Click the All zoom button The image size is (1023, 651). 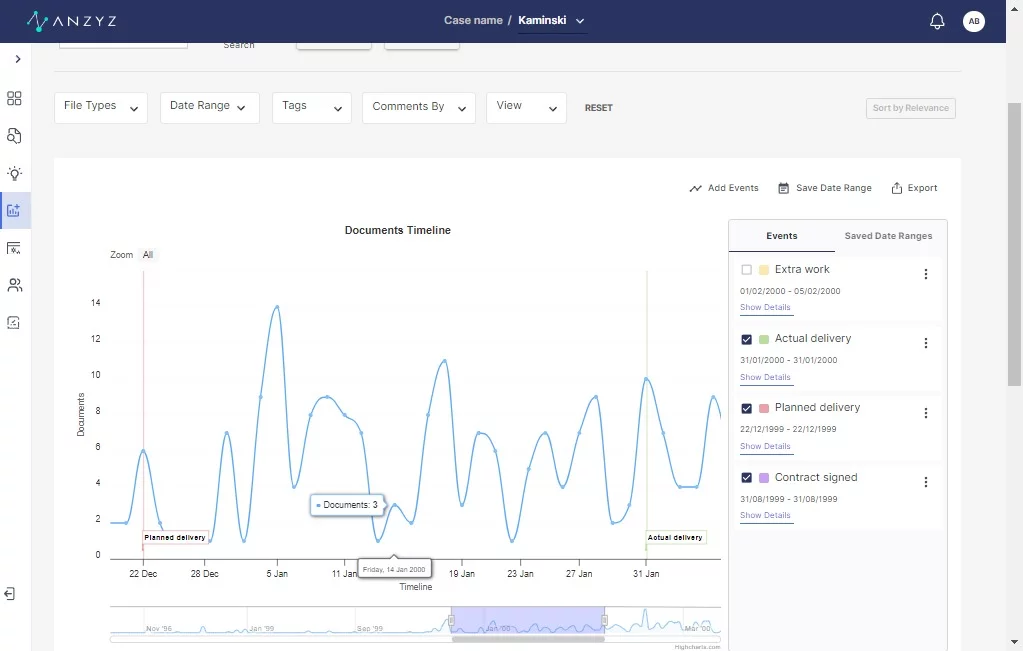148,255
